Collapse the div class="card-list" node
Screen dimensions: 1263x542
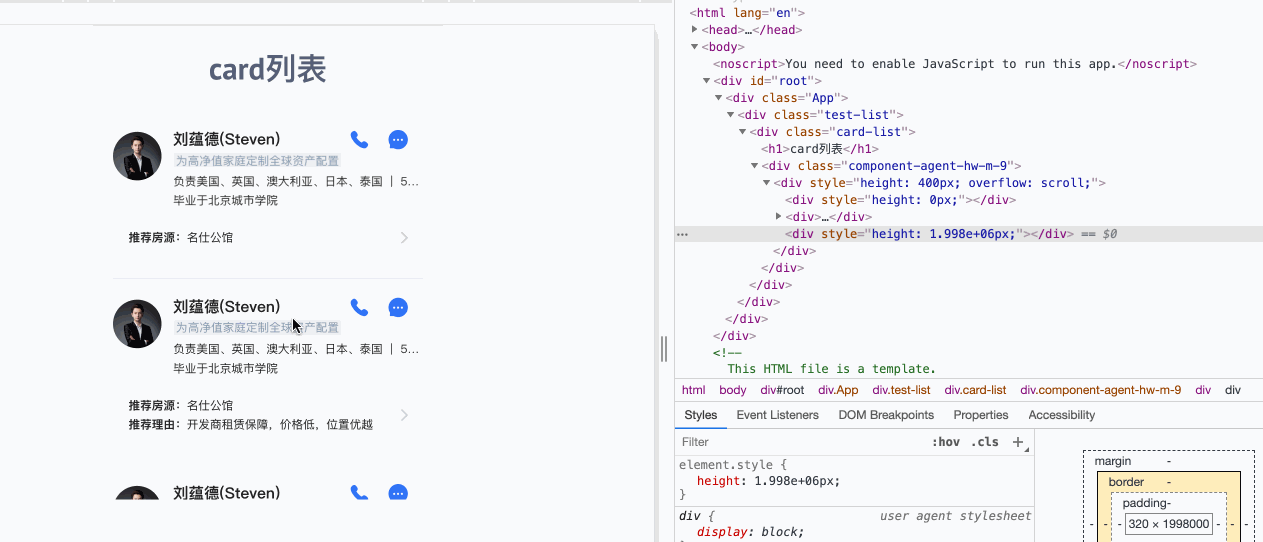[742, 132]
